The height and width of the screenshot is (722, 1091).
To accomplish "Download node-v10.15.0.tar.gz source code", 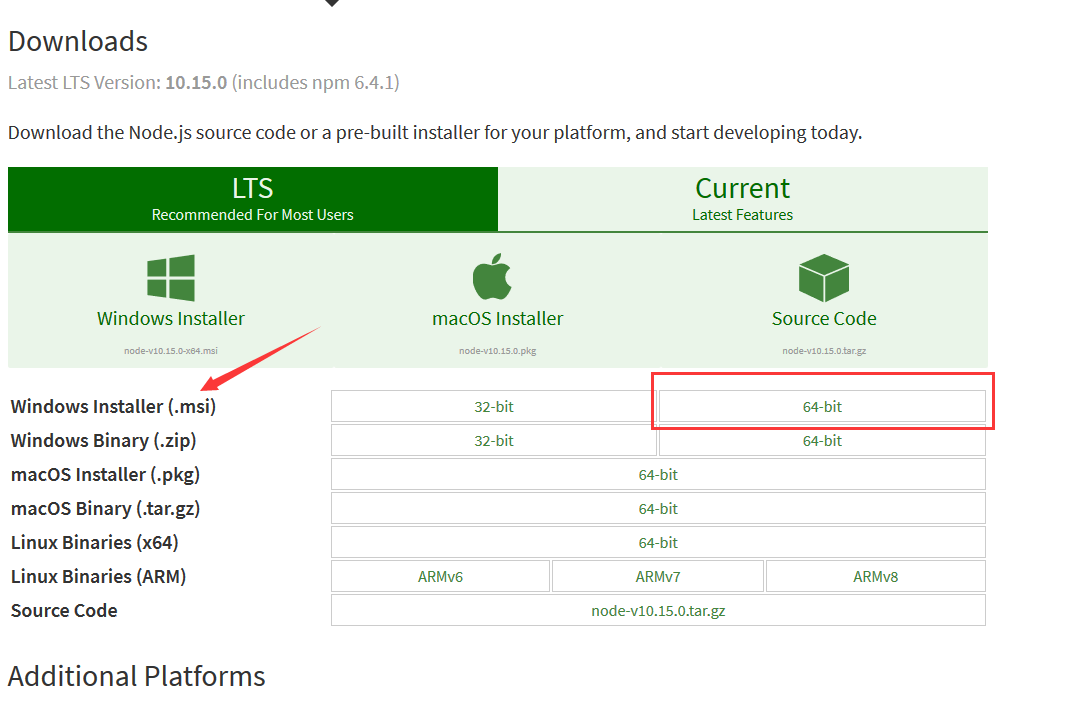I will [658, 611].
